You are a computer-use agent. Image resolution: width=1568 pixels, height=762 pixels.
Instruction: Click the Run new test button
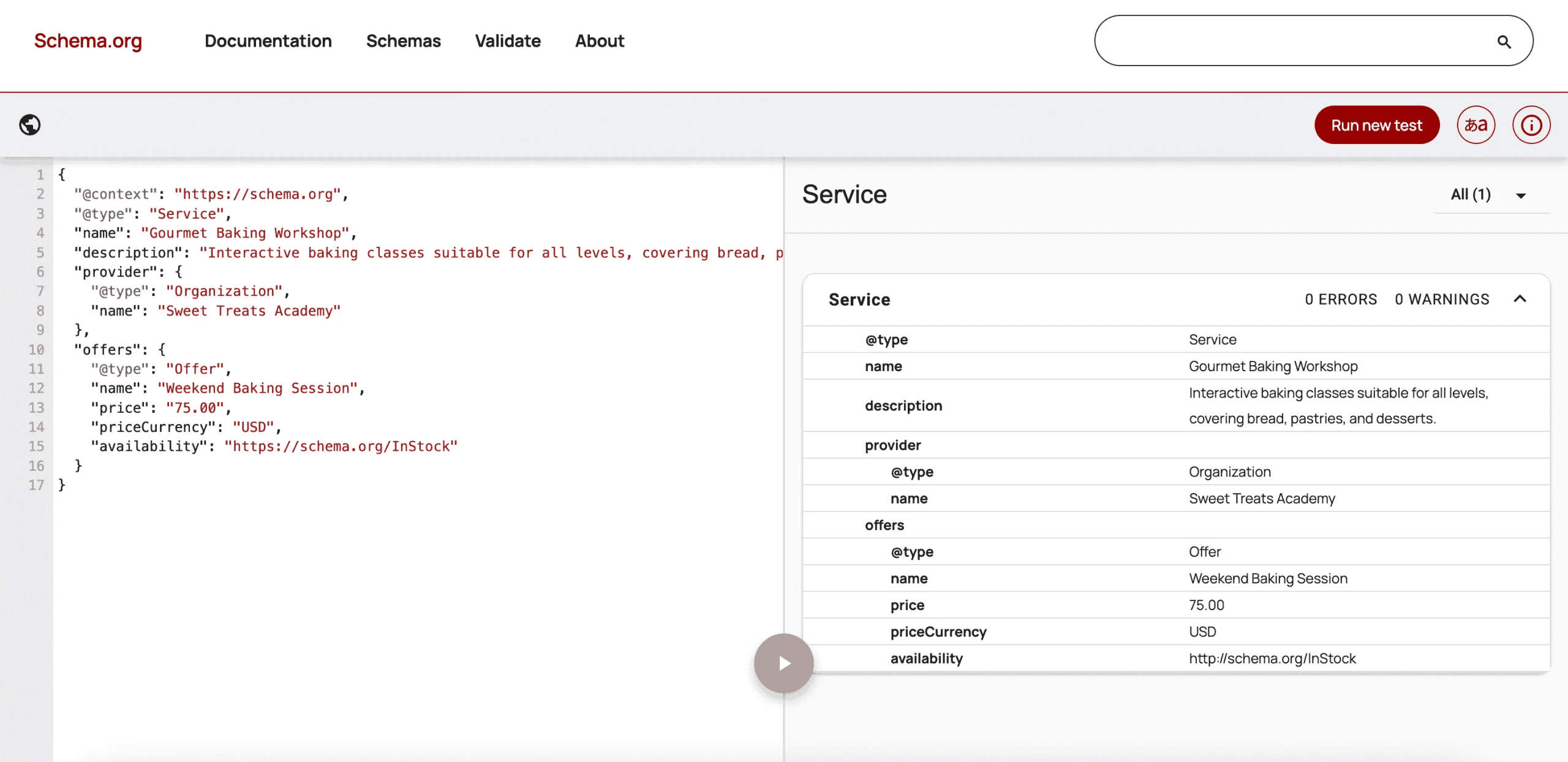pos(1376,124)
